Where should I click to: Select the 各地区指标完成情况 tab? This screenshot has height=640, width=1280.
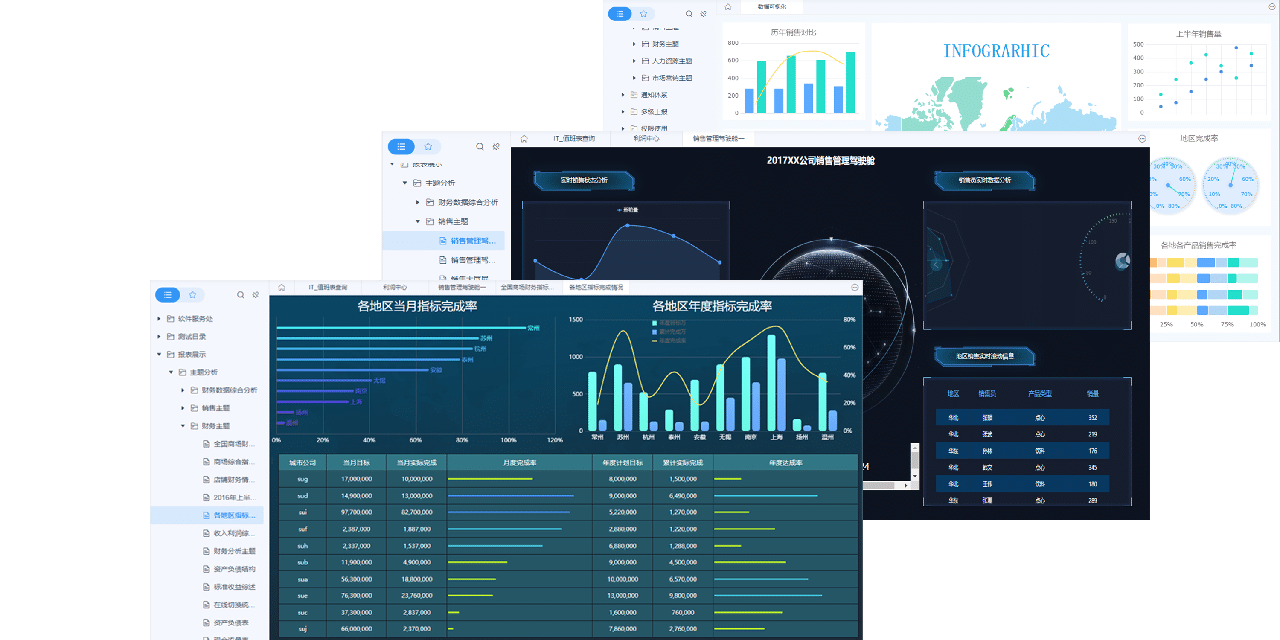(x=596, y=287)
